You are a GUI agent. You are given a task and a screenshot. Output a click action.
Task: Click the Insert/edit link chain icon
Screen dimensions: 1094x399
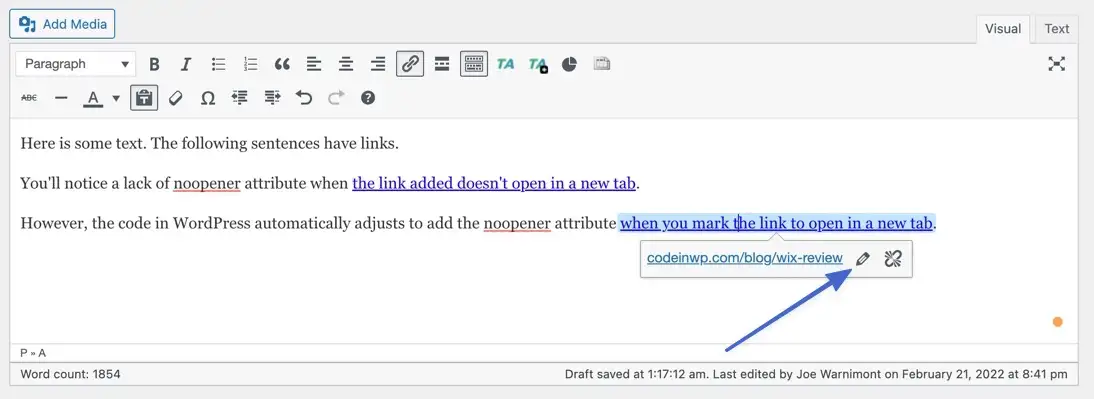[410, 64]
